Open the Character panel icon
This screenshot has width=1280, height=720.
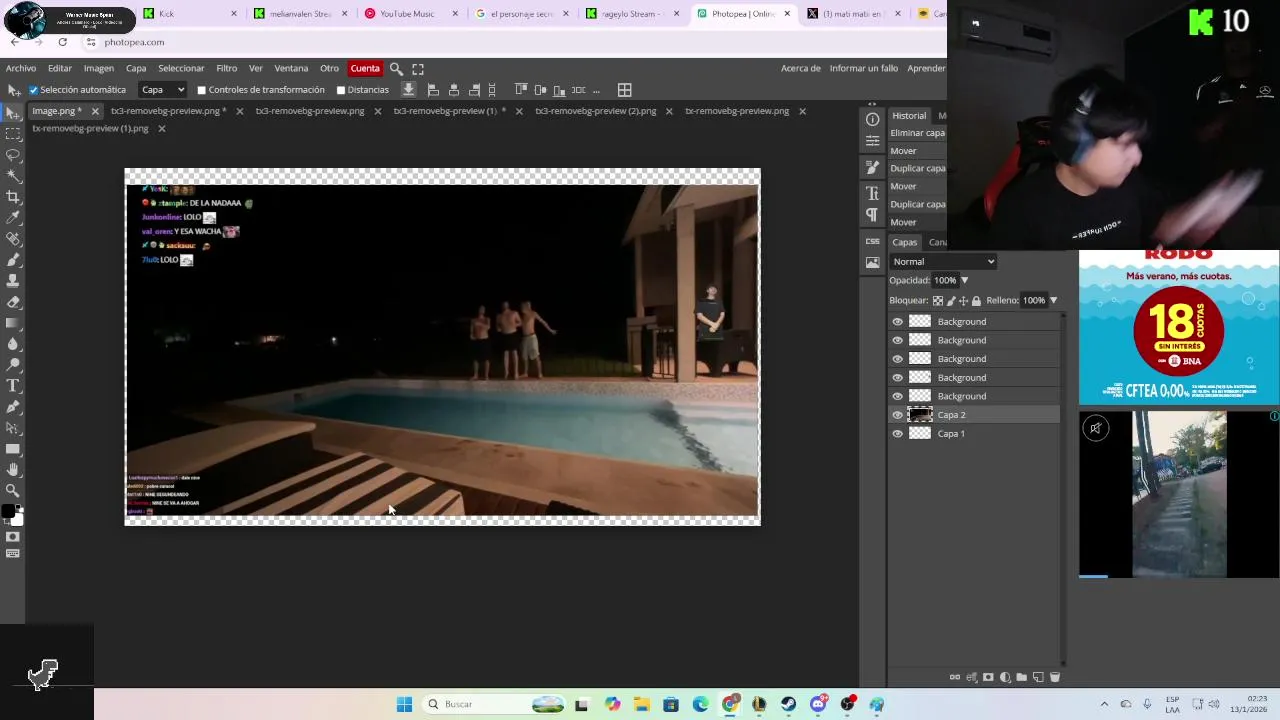point(872,193)
